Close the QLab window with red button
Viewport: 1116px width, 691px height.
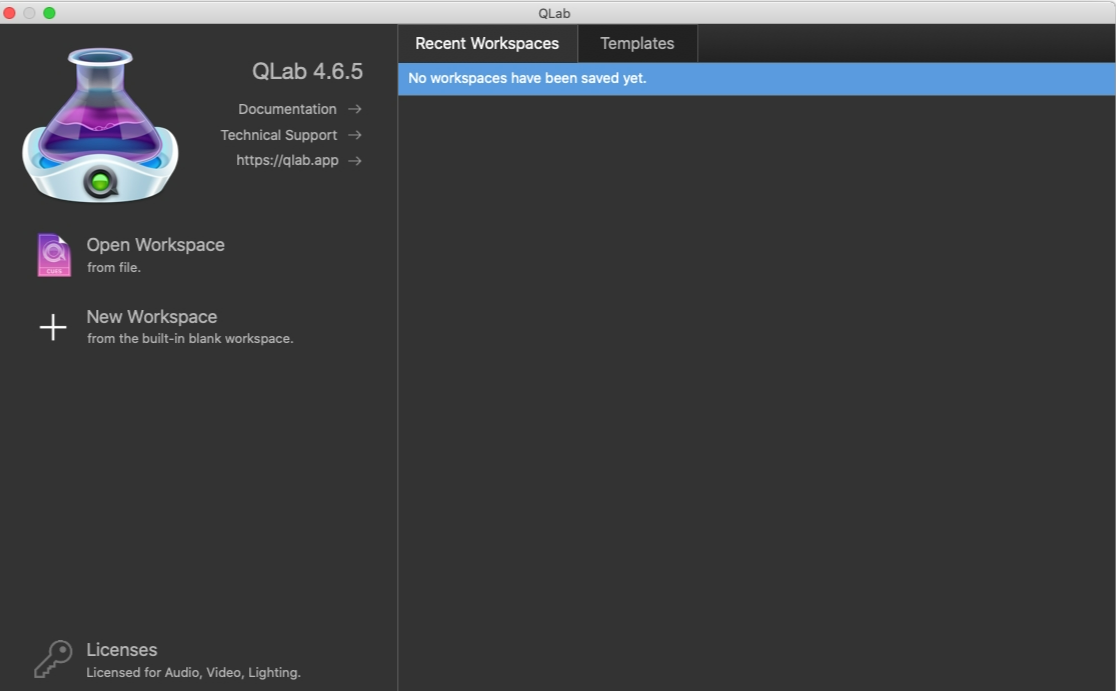point(9,13)
